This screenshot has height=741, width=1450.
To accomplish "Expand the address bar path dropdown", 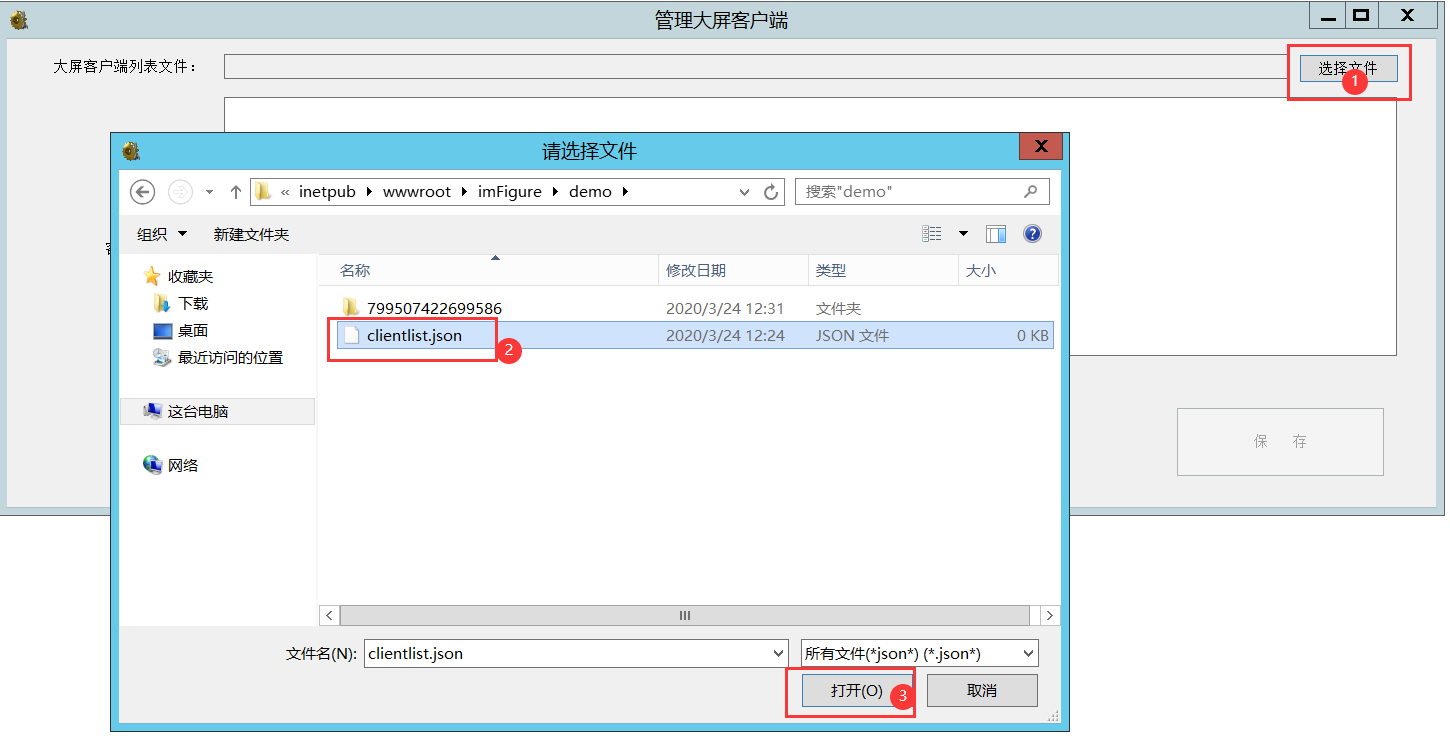I will click(x=744, y=192).
